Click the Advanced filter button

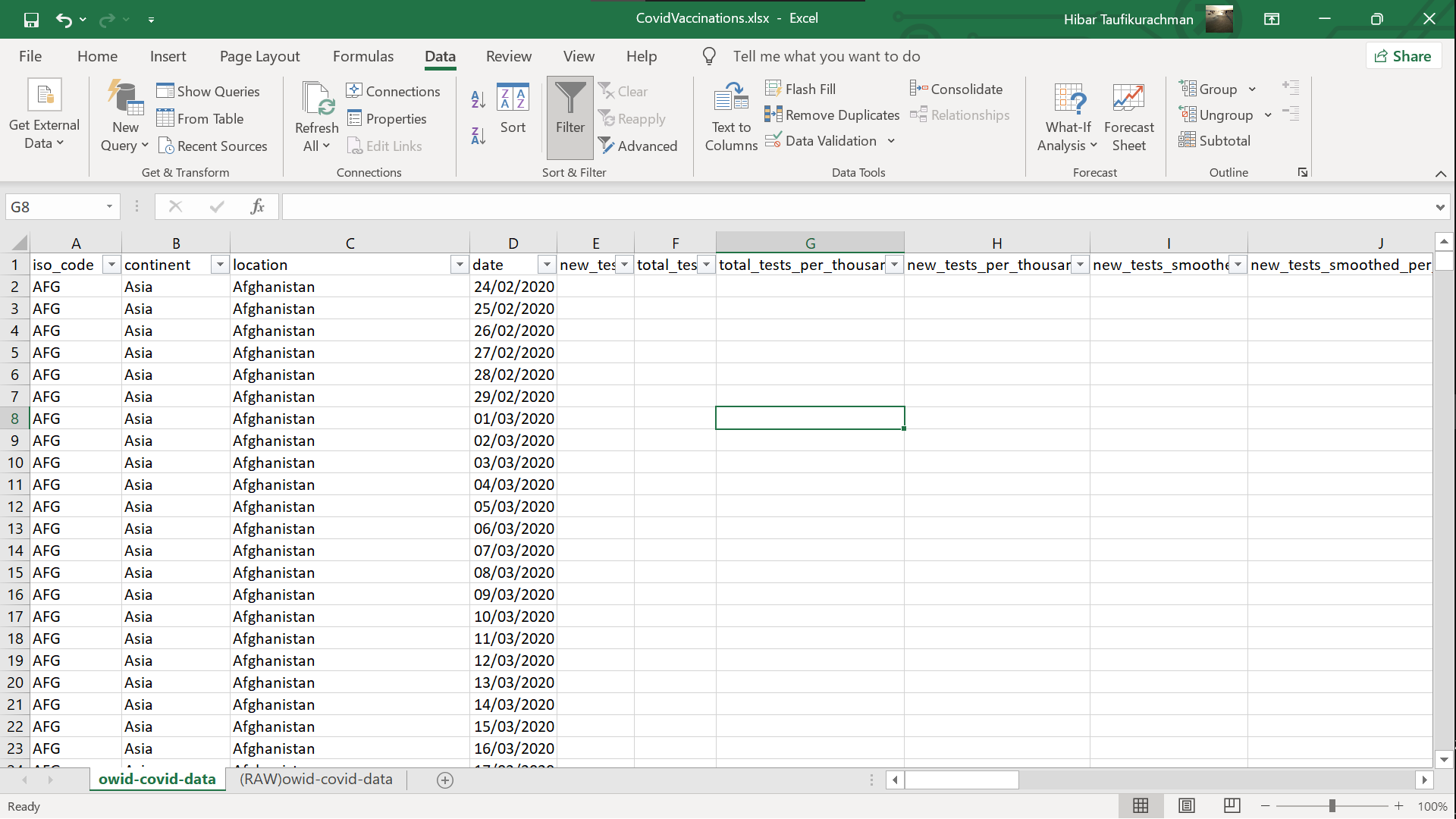pos(637,146)
